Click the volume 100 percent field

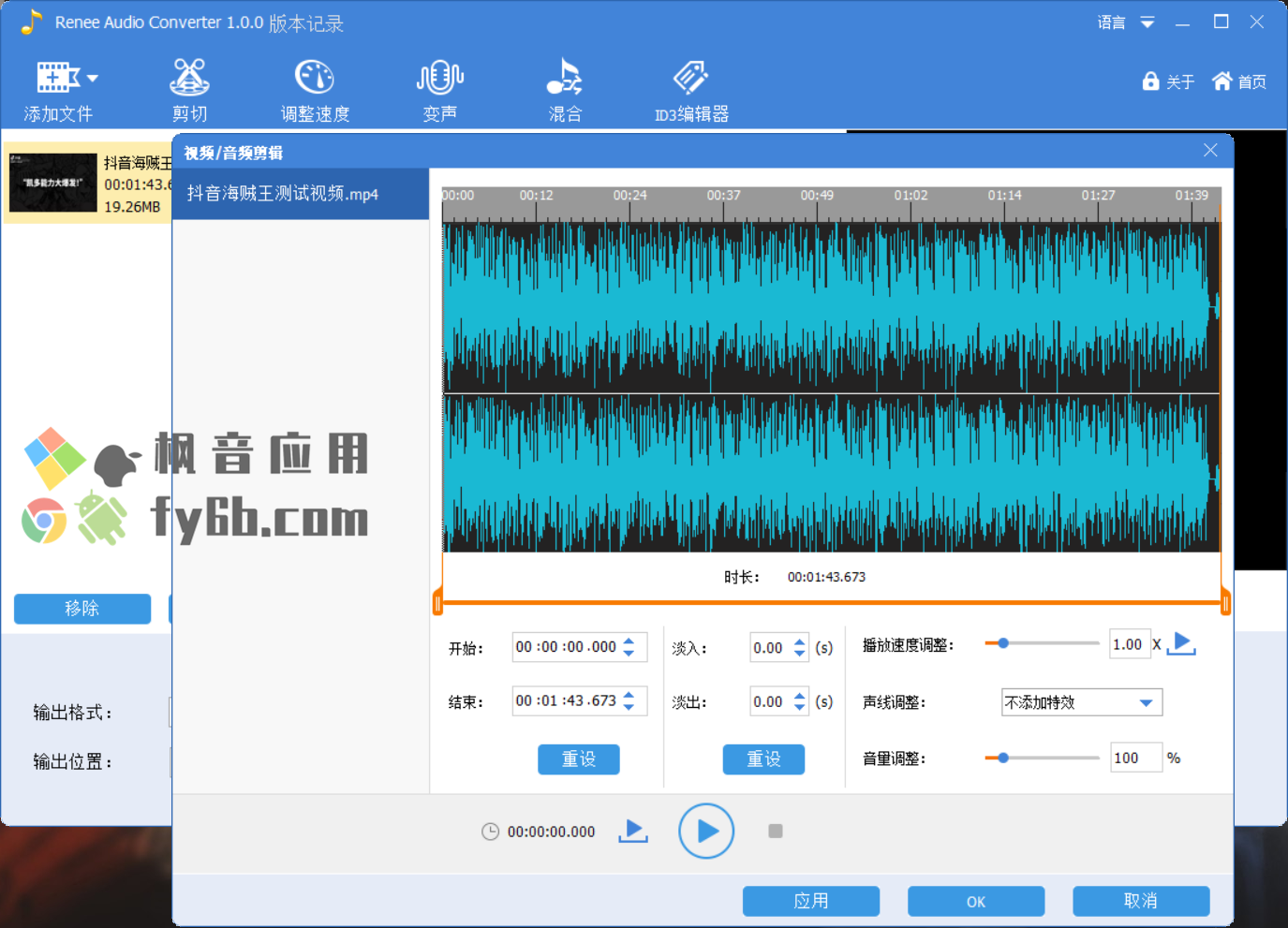1135,758
